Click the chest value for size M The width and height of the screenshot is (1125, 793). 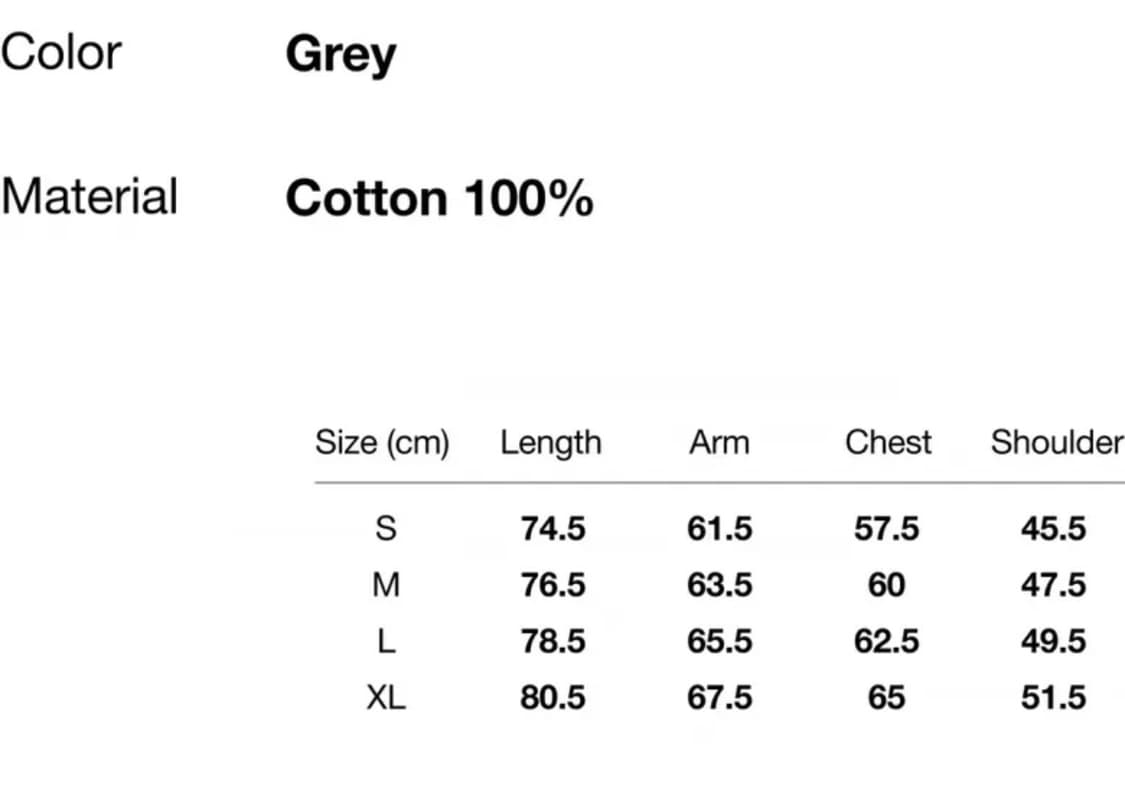(886, 584)
